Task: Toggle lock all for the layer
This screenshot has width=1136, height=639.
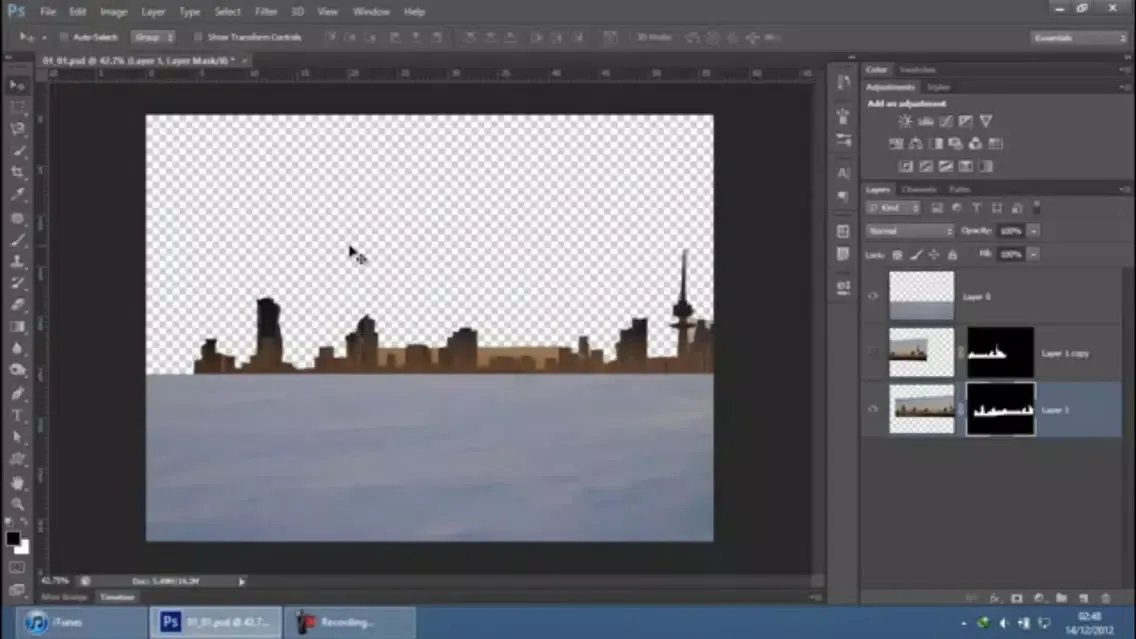Action: (953, 254)
